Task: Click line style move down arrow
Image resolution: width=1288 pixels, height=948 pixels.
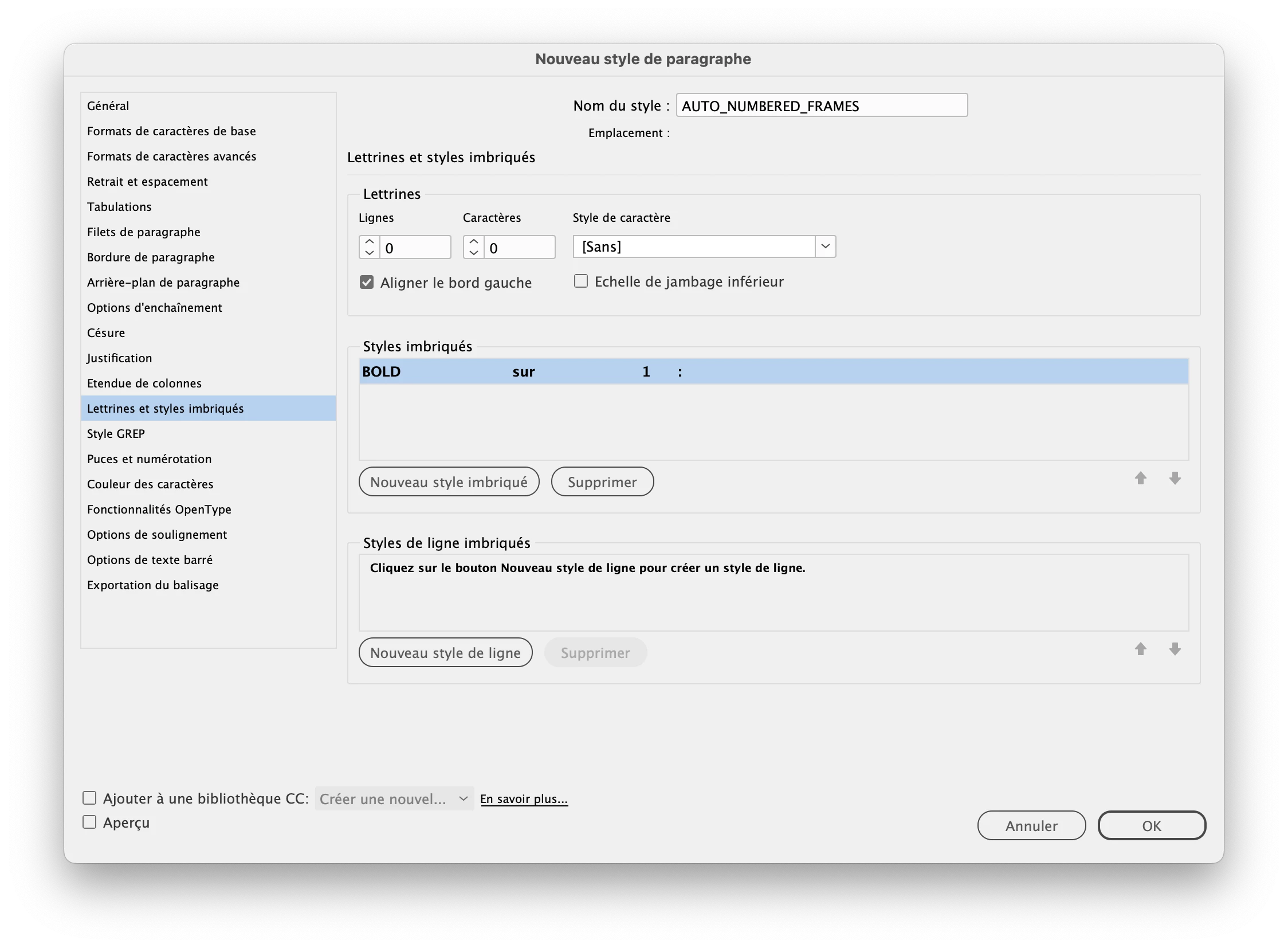Action: pyautogui.click(x=1175, y=649)
